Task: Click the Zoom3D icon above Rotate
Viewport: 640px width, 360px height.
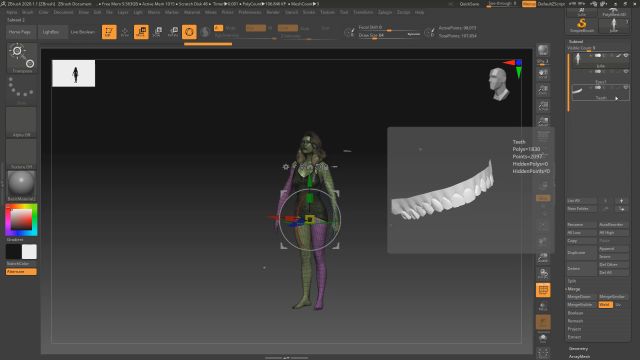Action: [543, 258]
